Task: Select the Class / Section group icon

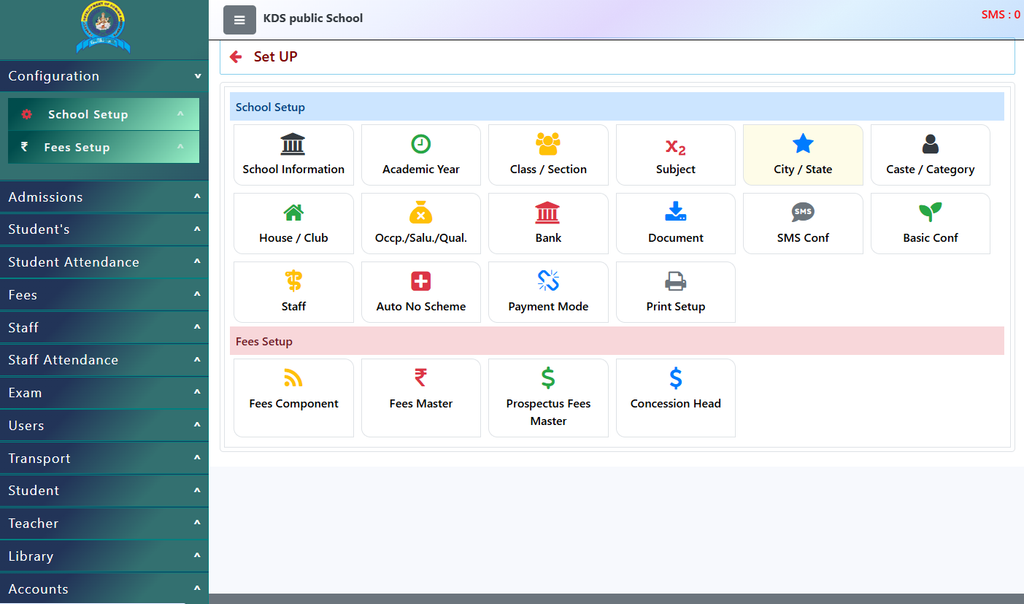Action: click(548, 144)
